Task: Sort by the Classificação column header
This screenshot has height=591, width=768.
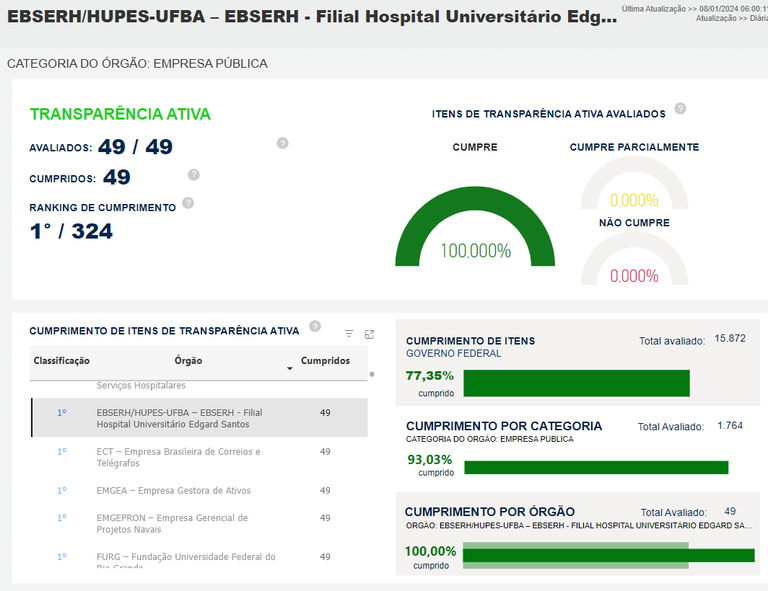Action: click(62, 361)
